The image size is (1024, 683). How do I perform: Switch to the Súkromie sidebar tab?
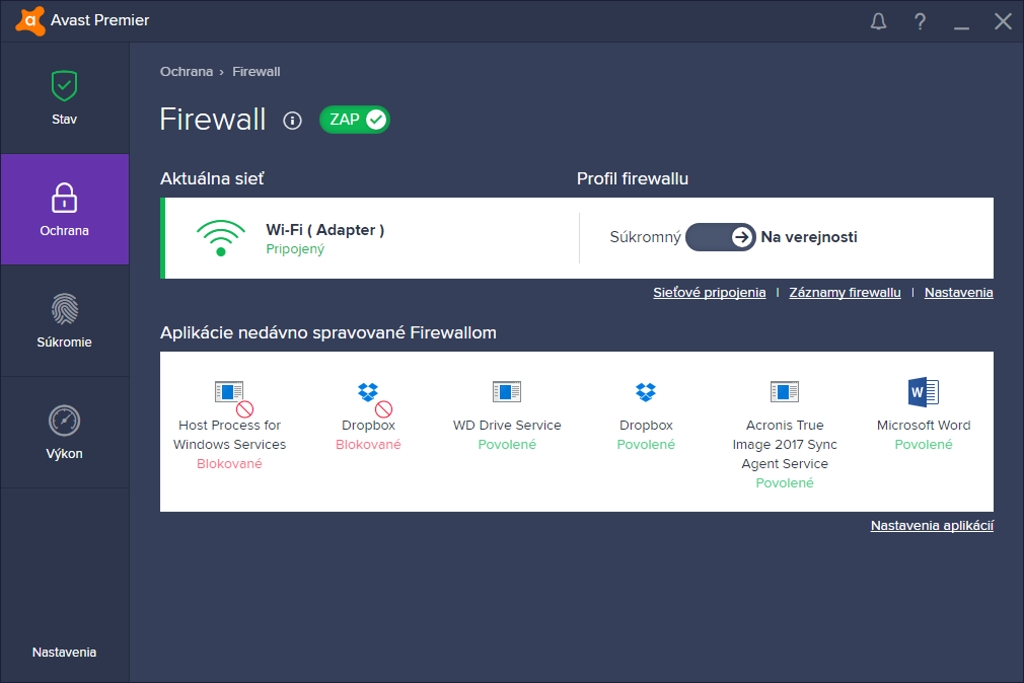coord(65,320)
